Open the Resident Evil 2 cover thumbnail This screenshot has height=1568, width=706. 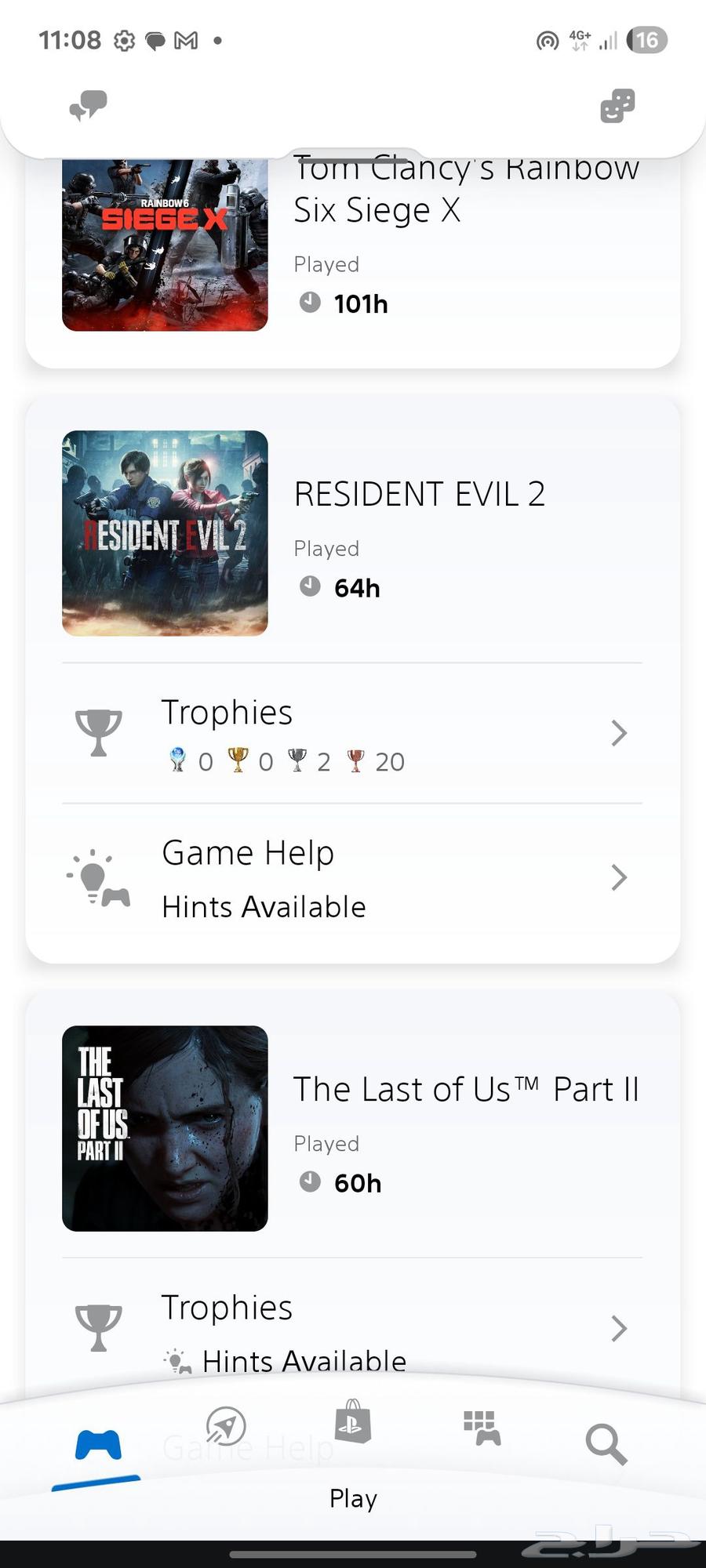(x=165, y=533)
